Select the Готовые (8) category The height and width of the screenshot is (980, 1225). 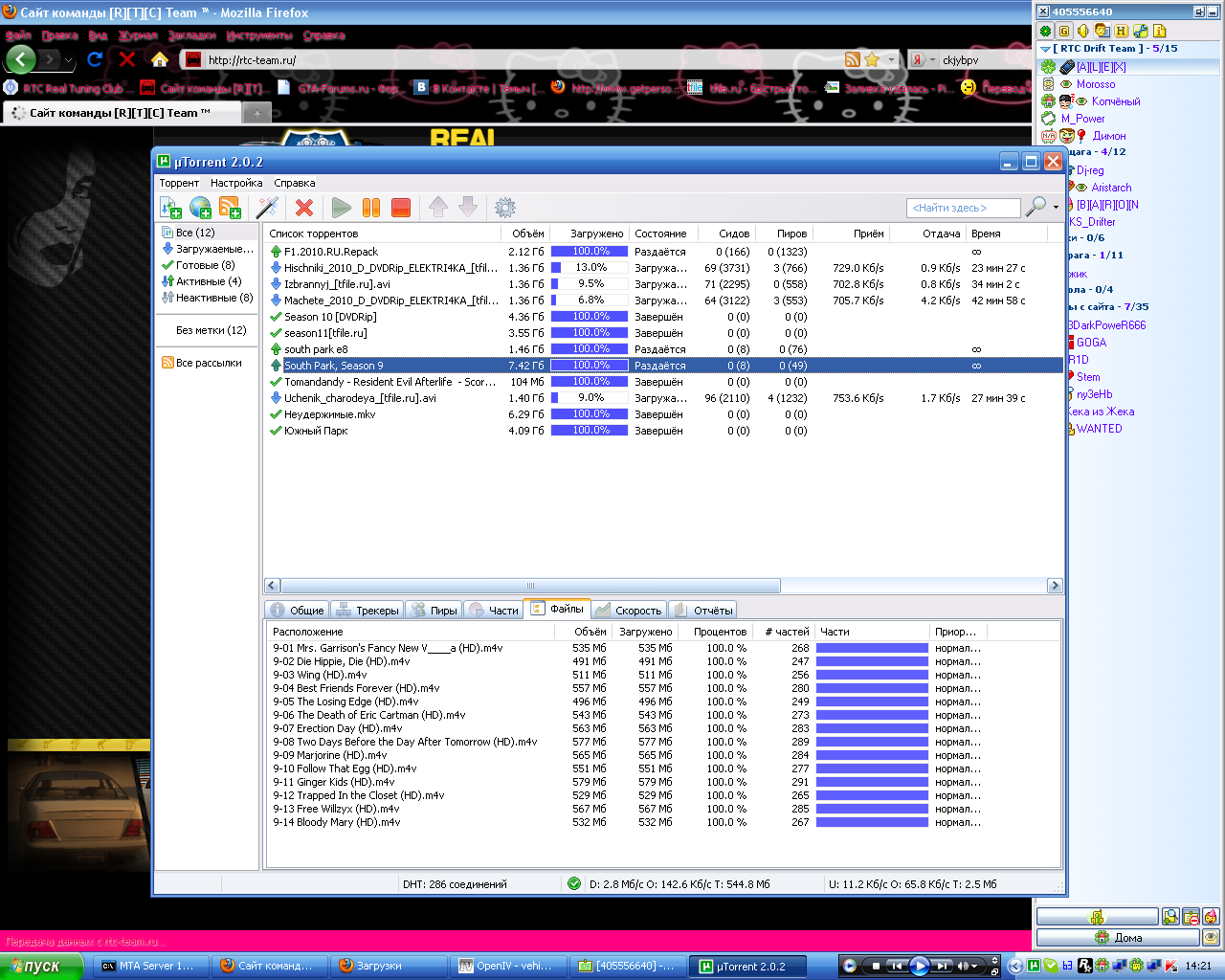(x=204, y=265)
